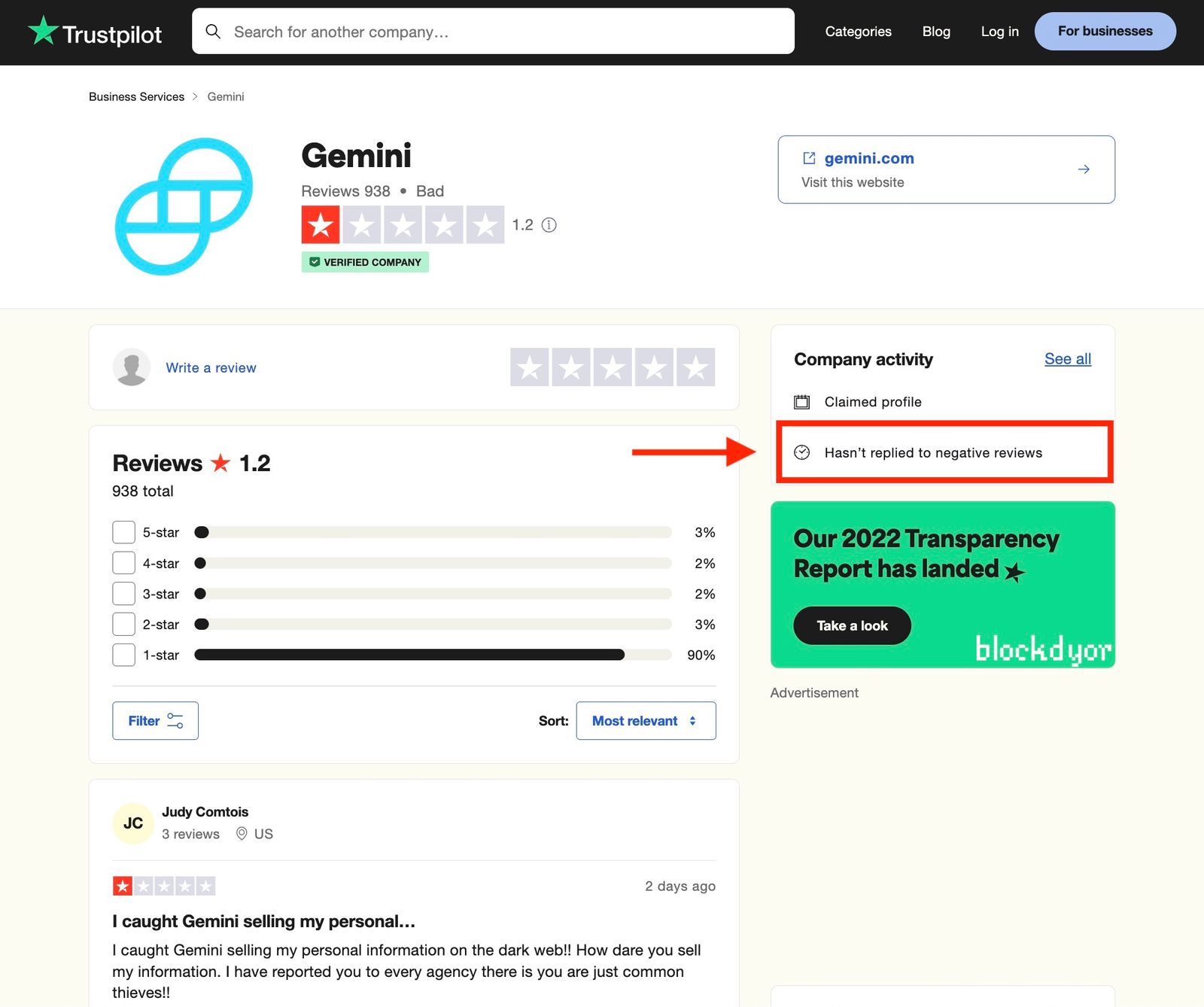Open the Categories menu
1204x1007 pixels.
(x=858, y=32)
